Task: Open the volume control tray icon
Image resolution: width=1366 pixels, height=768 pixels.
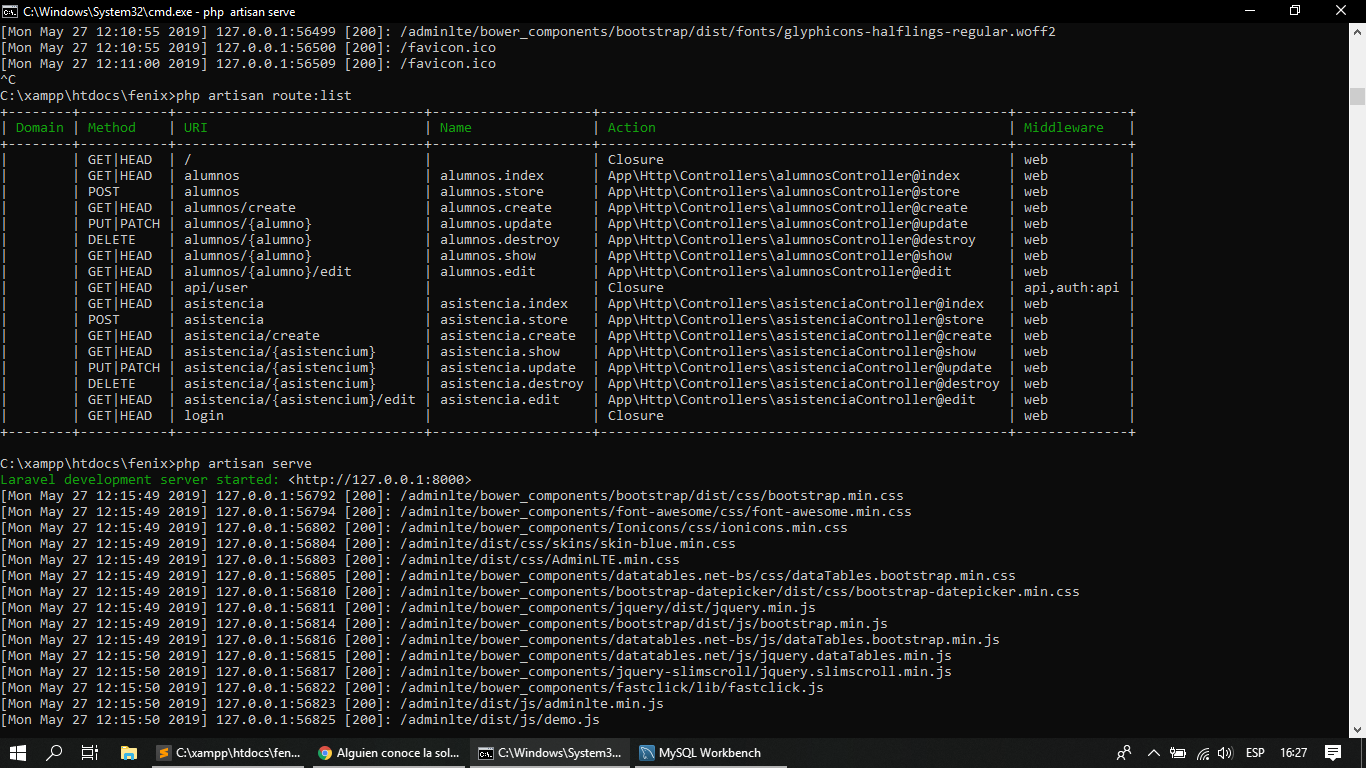Action: [x=1225, y=752]
